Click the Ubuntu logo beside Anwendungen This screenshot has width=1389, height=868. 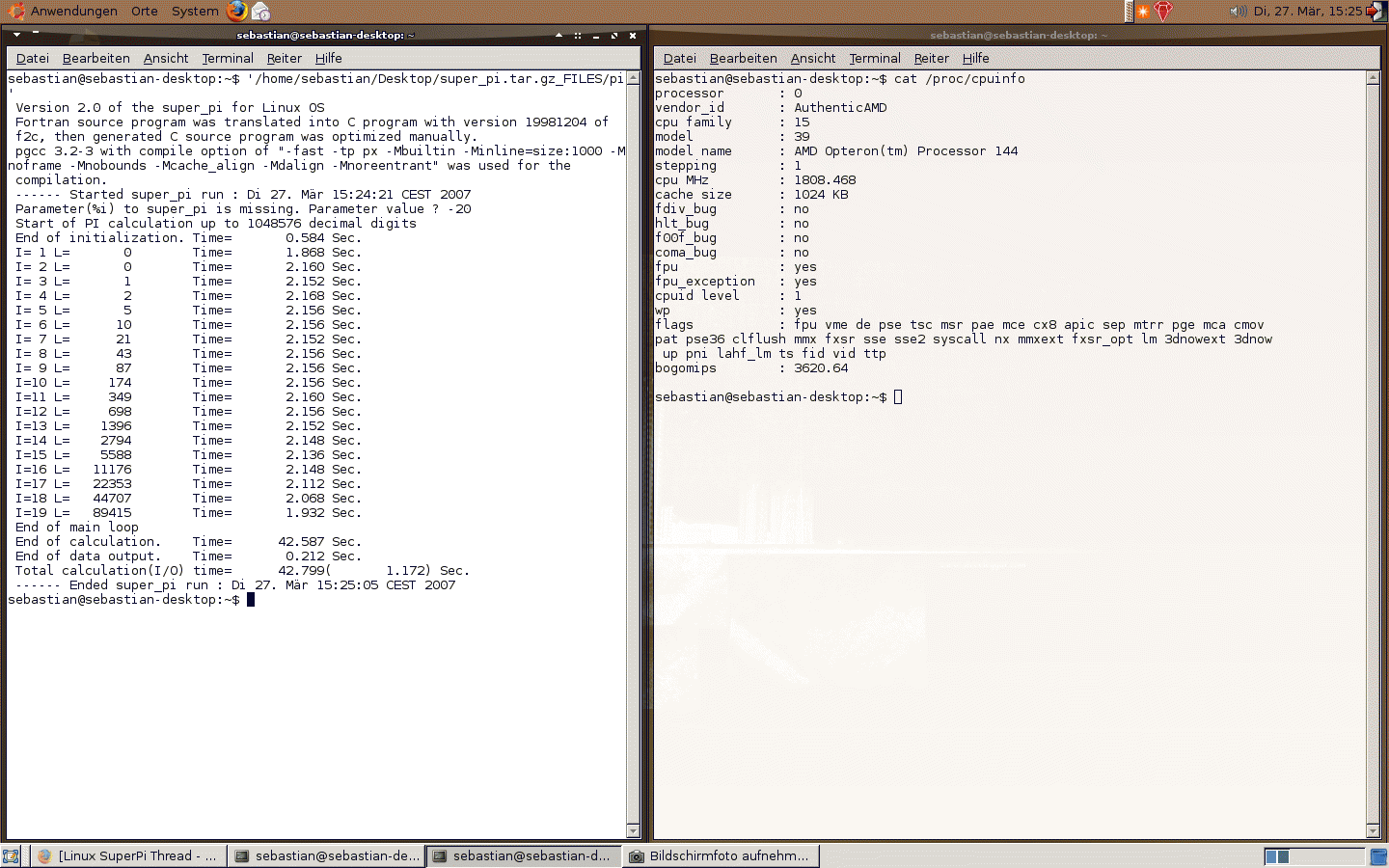coord(16,11)
